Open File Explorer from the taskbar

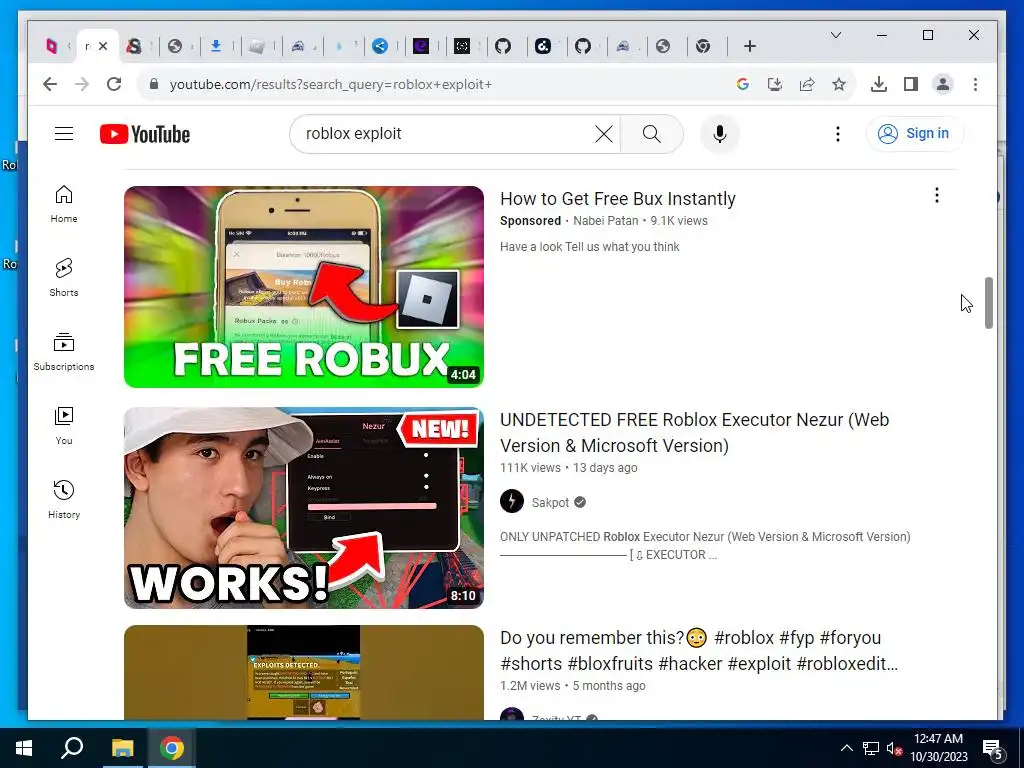(122, 748)
